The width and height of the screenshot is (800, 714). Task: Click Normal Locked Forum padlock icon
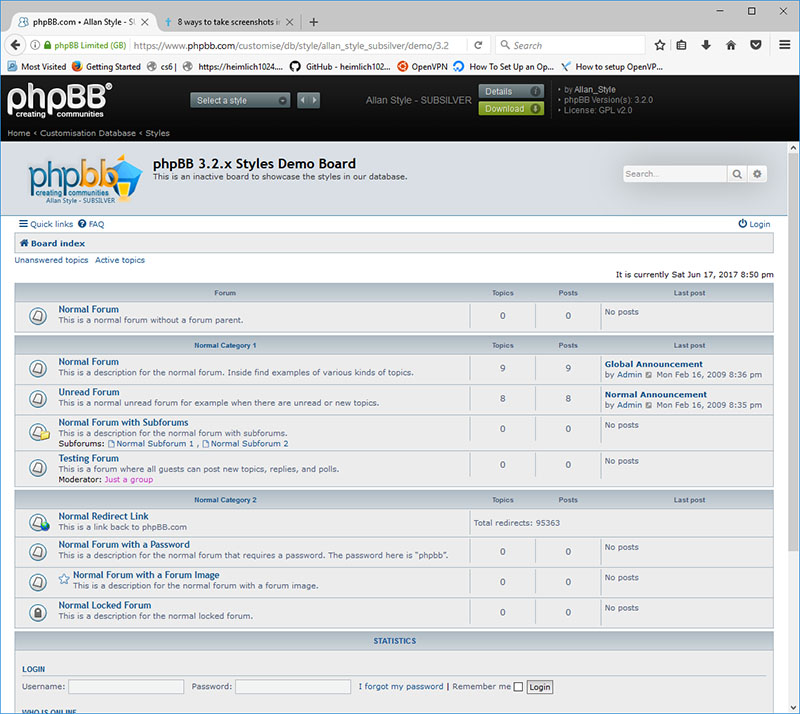[x=38, y=612]
